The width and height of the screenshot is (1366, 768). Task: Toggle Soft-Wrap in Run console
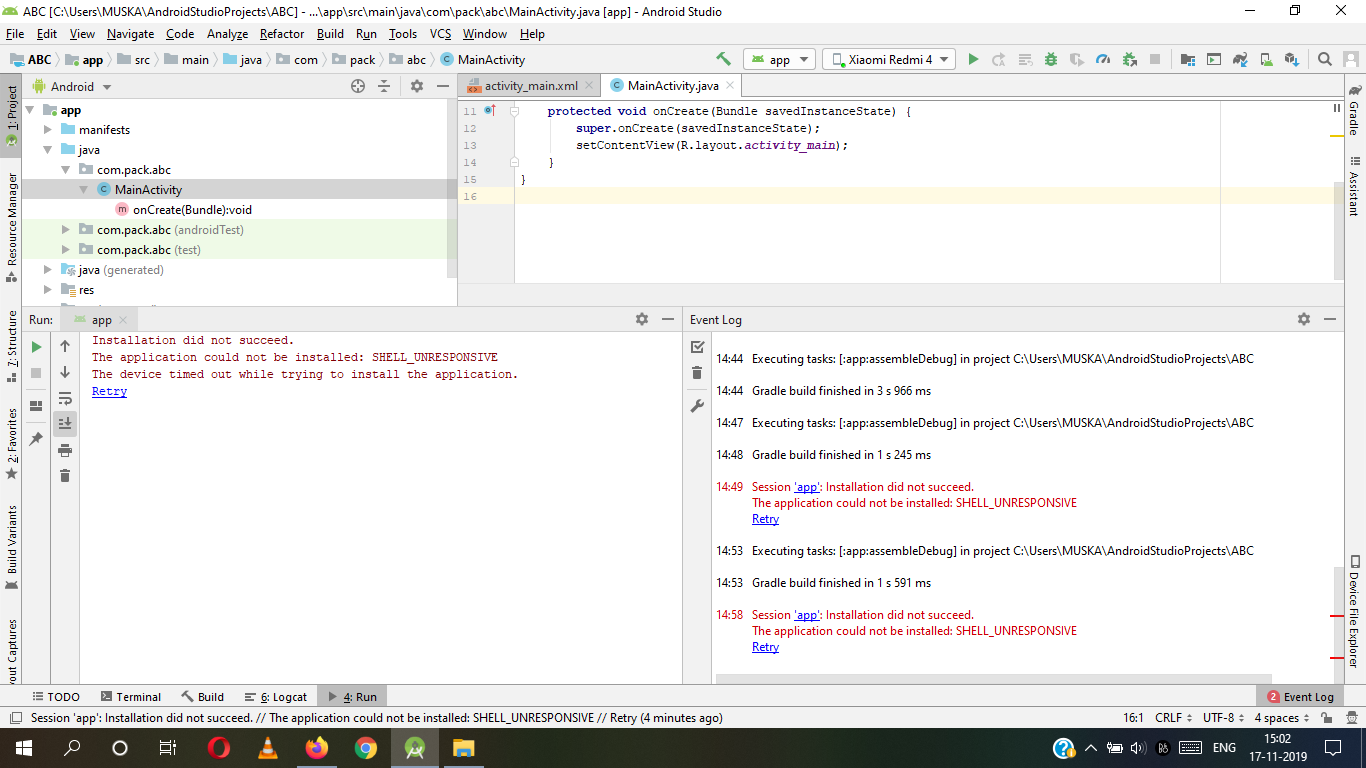(65, 398)
